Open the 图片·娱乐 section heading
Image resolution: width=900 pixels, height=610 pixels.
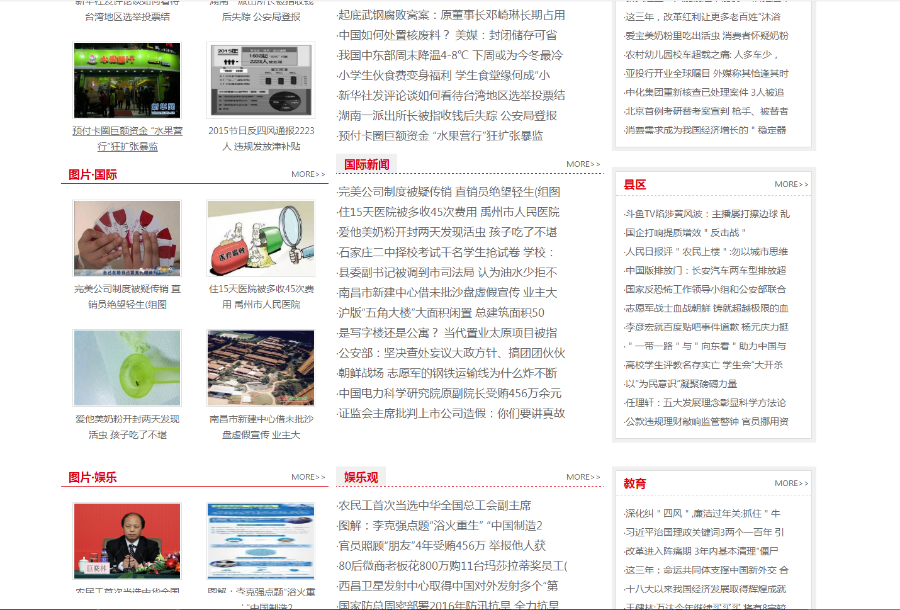[x=92, y=477]
